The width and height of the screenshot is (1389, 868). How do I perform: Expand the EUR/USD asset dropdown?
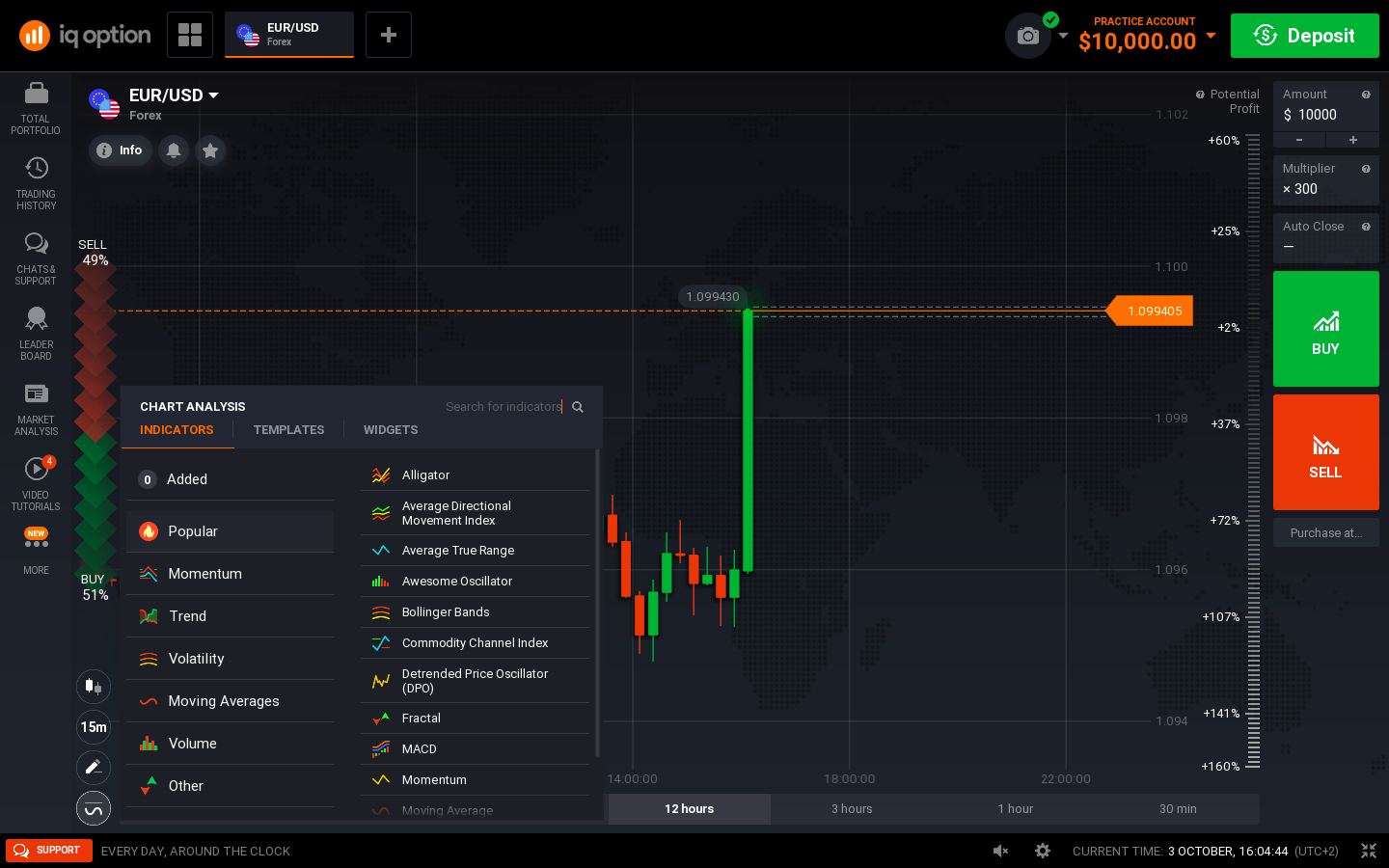point(214,95)
